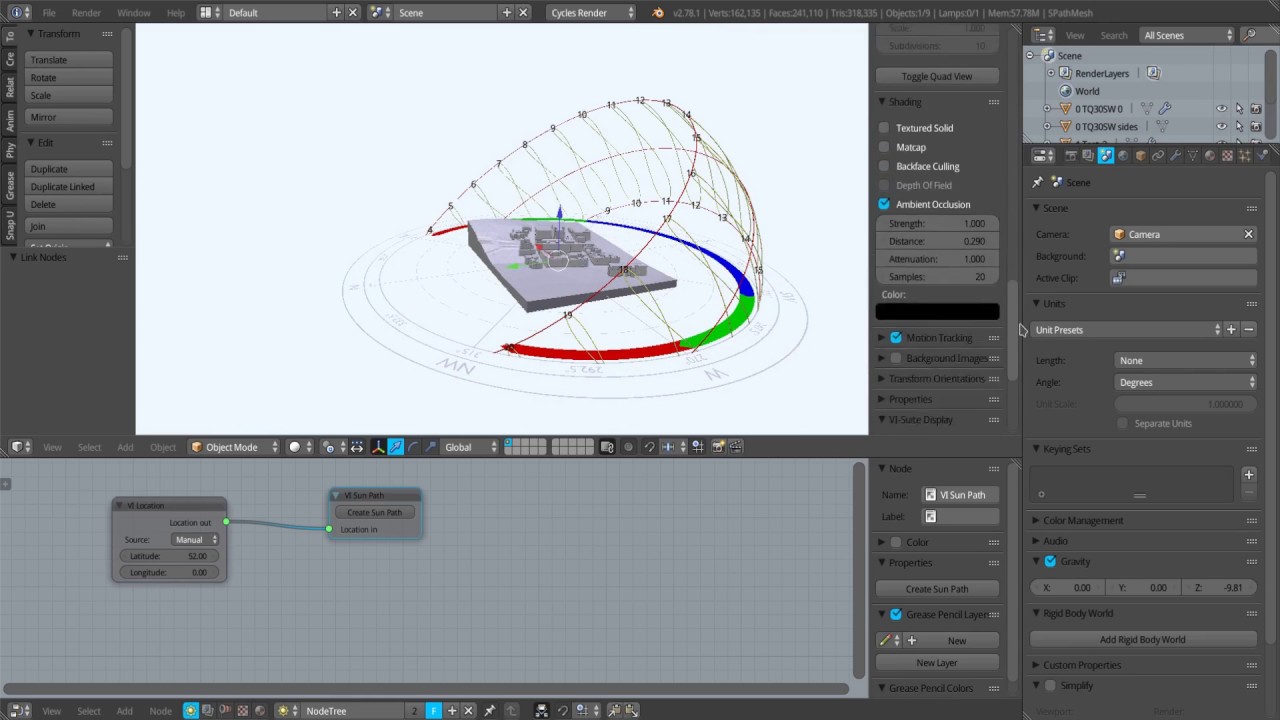Enable Textured Solid checkbox
1280x720 pixels.
(884, 128)
